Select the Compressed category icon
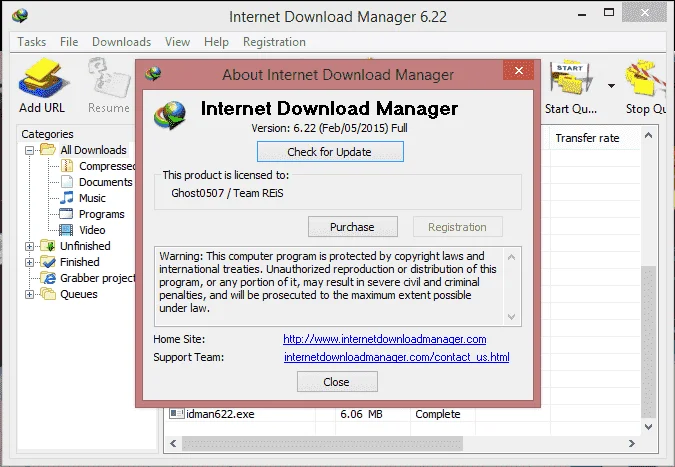 point(67,166)
